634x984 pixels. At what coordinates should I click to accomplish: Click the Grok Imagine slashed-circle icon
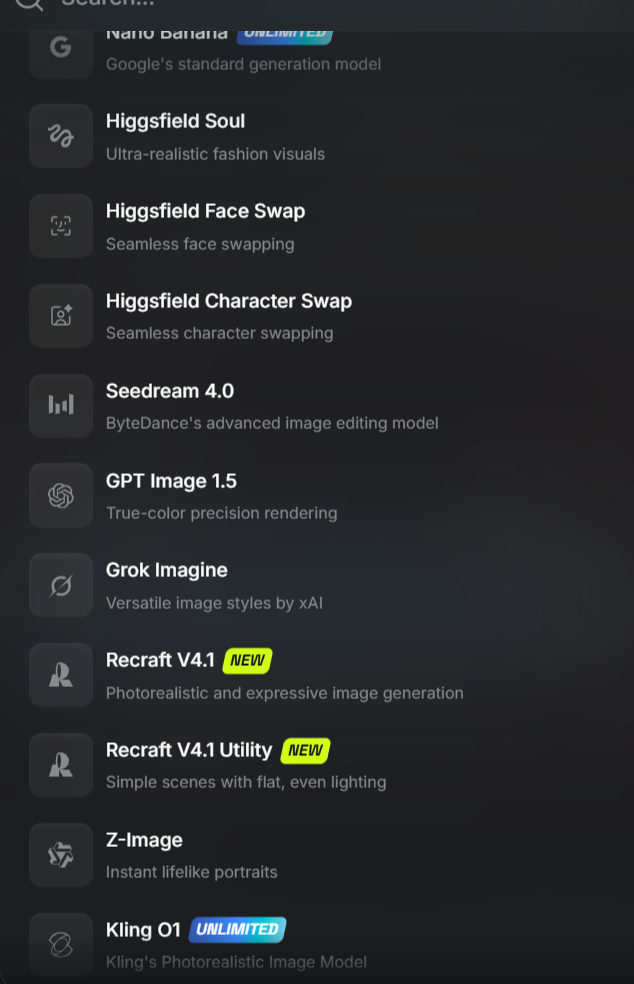click(x=61, y=585)
